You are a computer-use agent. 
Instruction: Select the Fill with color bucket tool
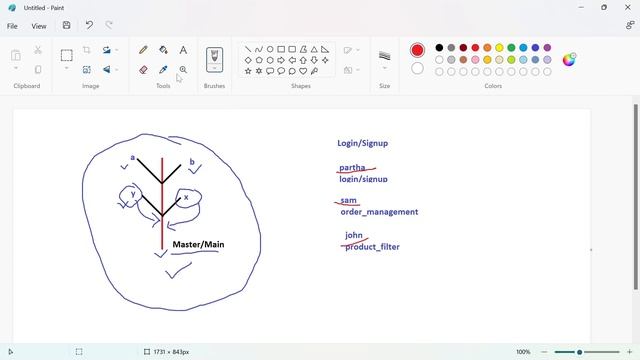[163, 50]
